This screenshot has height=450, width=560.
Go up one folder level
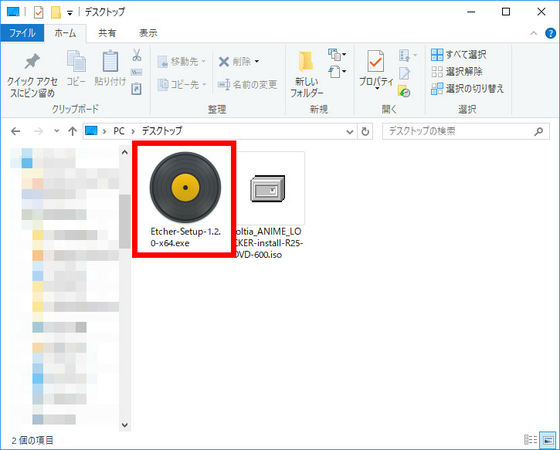click(x=72, y=131)
